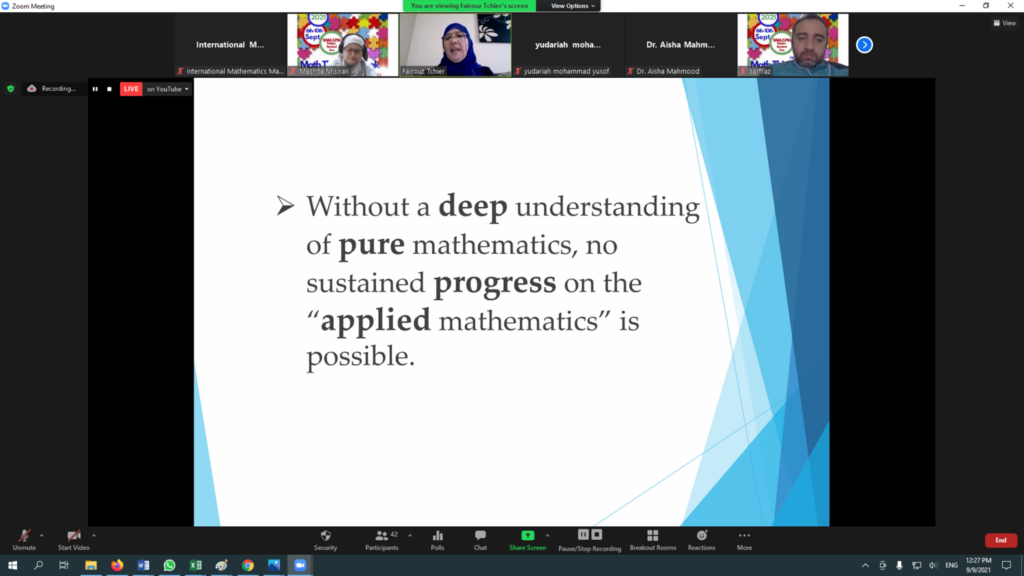The height and width of the screenshot is (576, 1024).
Task: Open the Chat panel
Action: 480,536
